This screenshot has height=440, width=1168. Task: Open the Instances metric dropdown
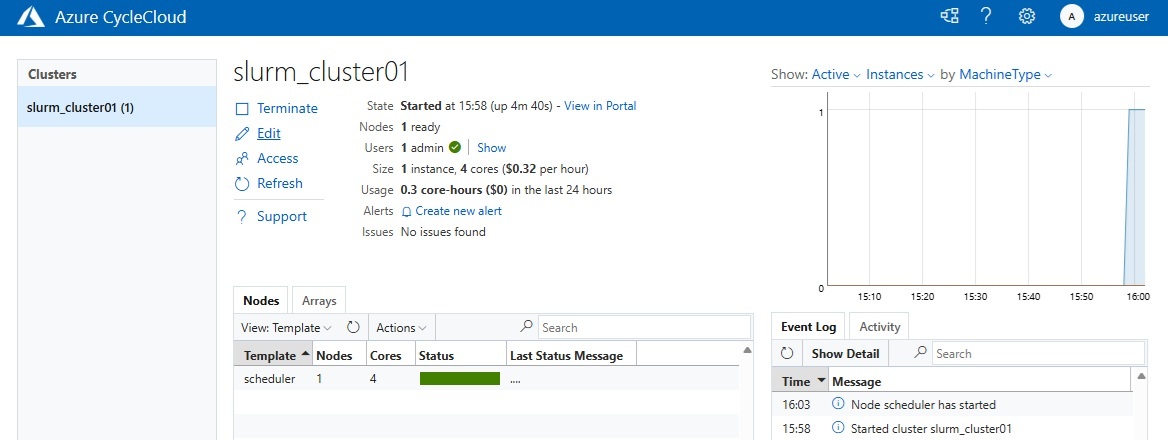pos(900,74)
